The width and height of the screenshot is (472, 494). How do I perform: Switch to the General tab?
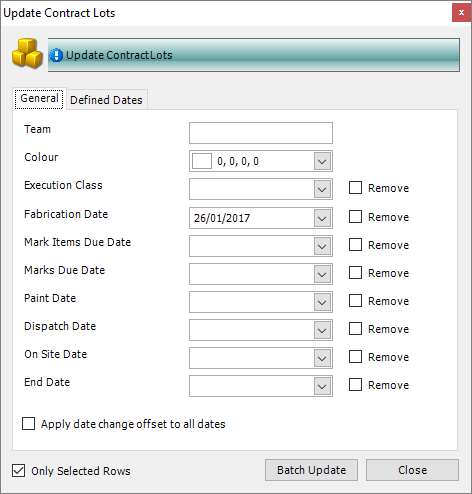coord(39,98)
